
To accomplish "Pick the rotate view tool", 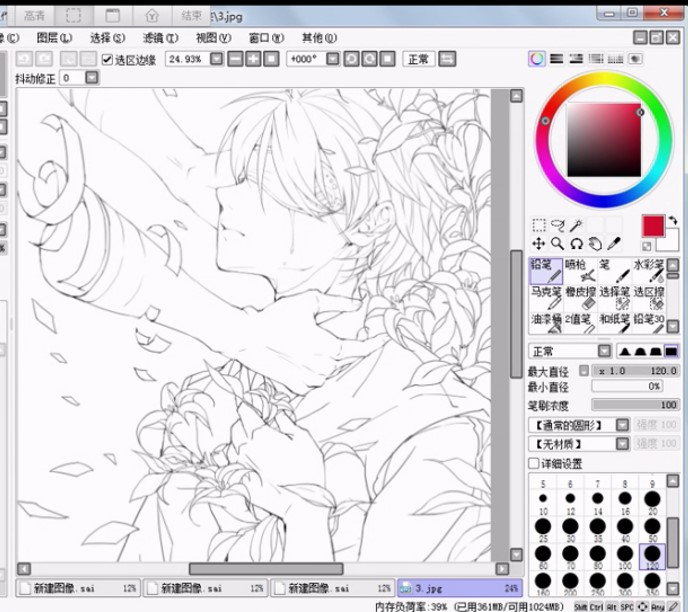I will [x=576, y=243].
